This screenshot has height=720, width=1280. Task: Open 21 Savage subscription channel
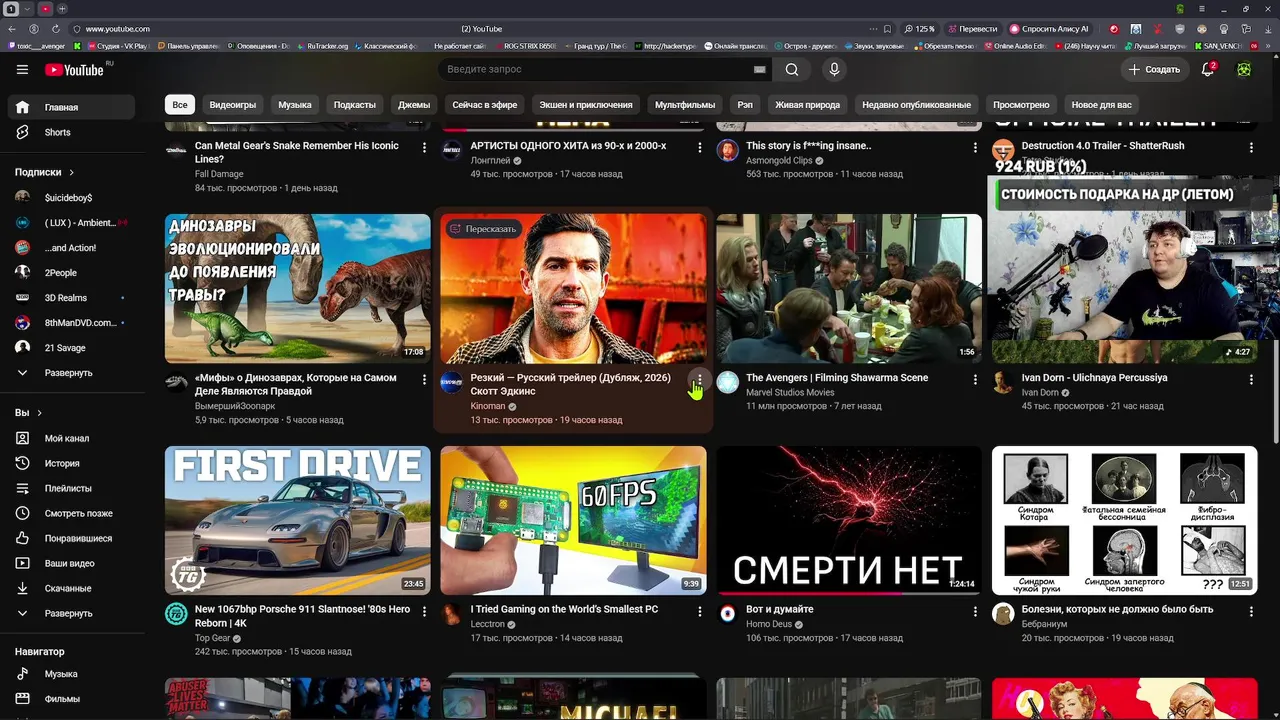(x=71, y=348)
